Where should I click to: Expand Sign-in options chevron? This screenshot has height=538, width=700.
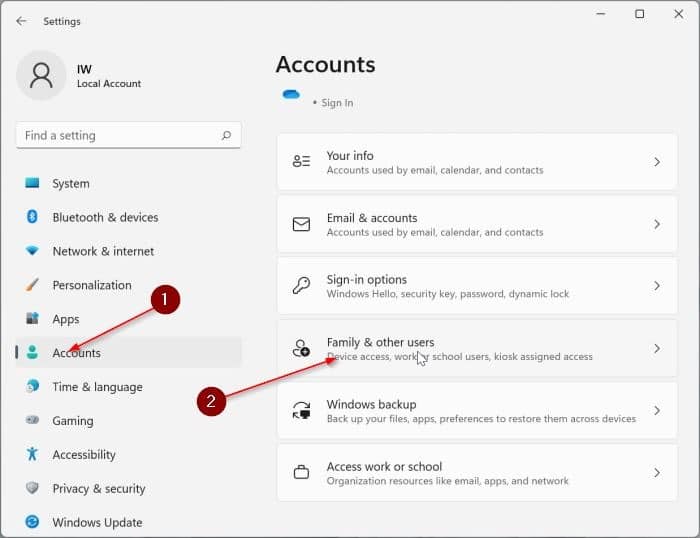click(657, 286)
